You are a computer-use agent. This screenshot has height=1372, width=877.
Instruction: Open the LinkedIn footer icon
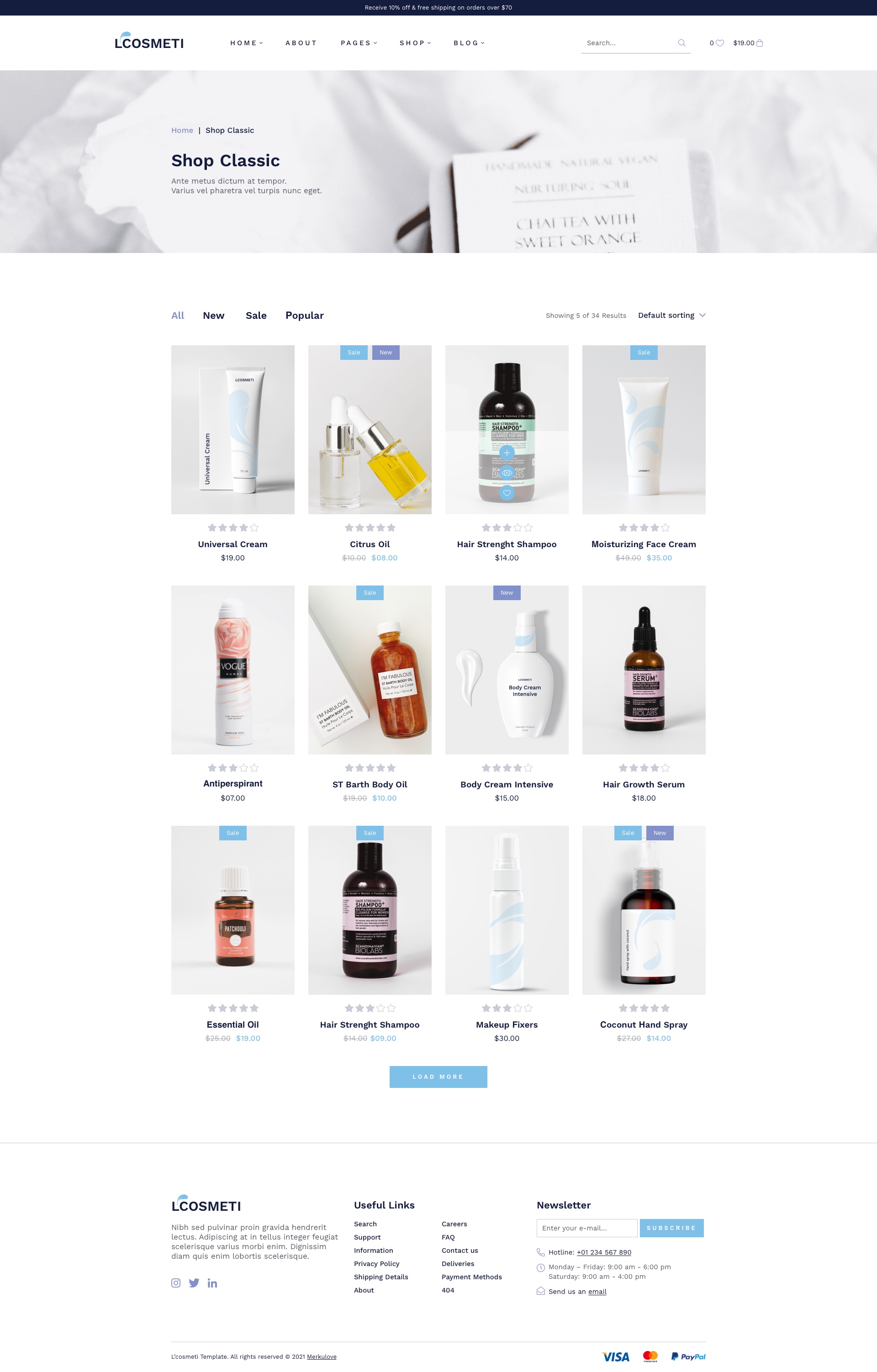tap(212, 1283)
